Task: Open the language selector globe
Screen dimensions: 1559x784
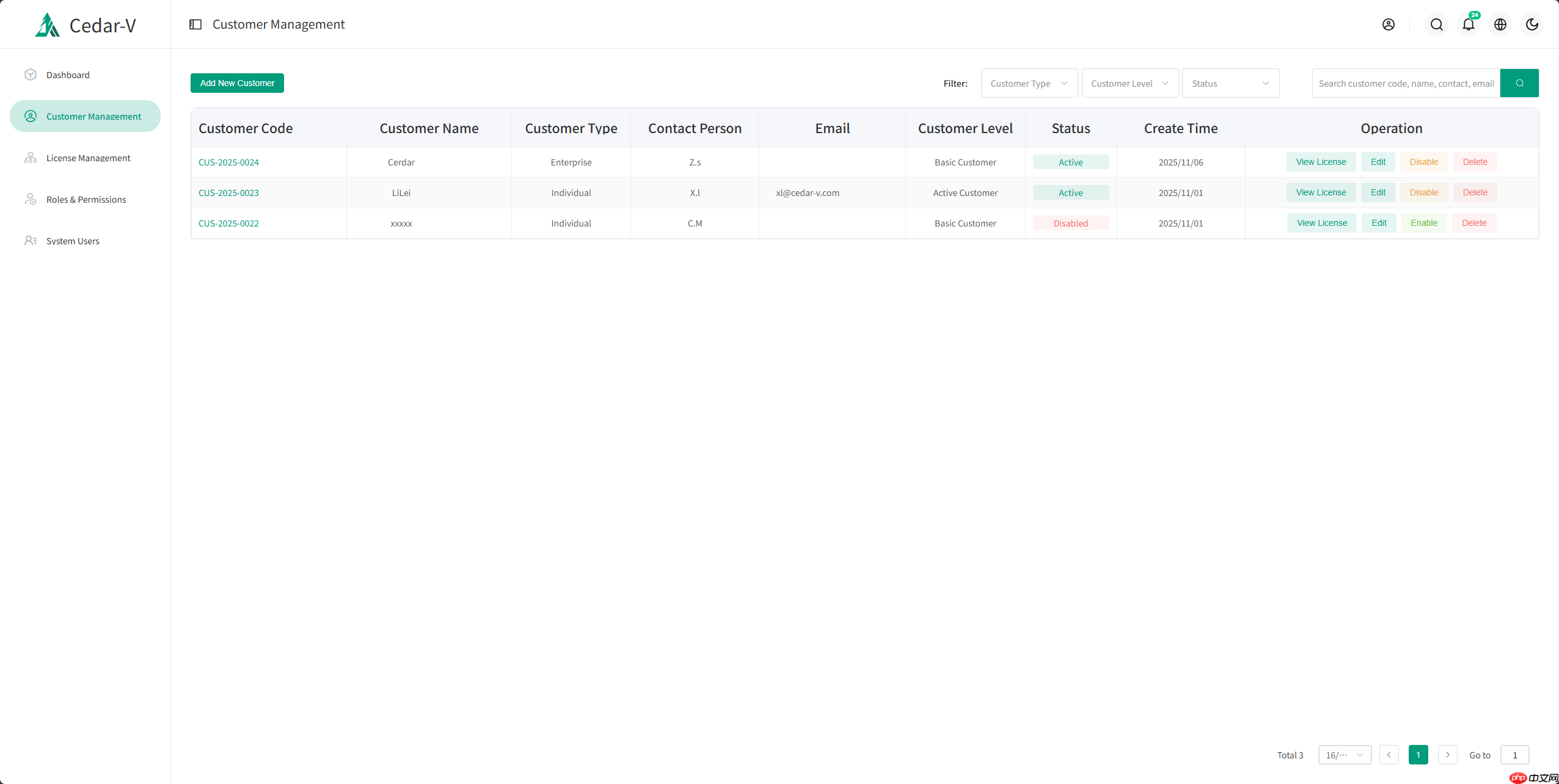Action: tap(1500, 24)
